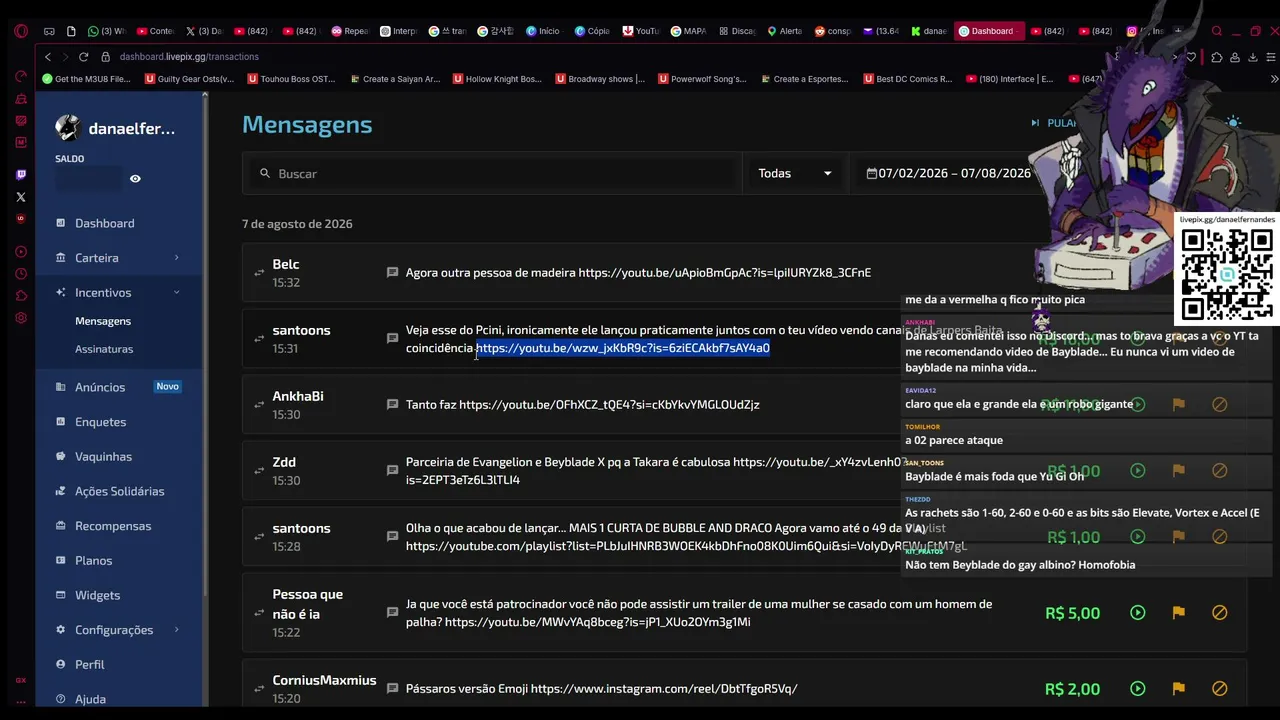
Task: Click the Opera logo menu button
Action: 21,31
